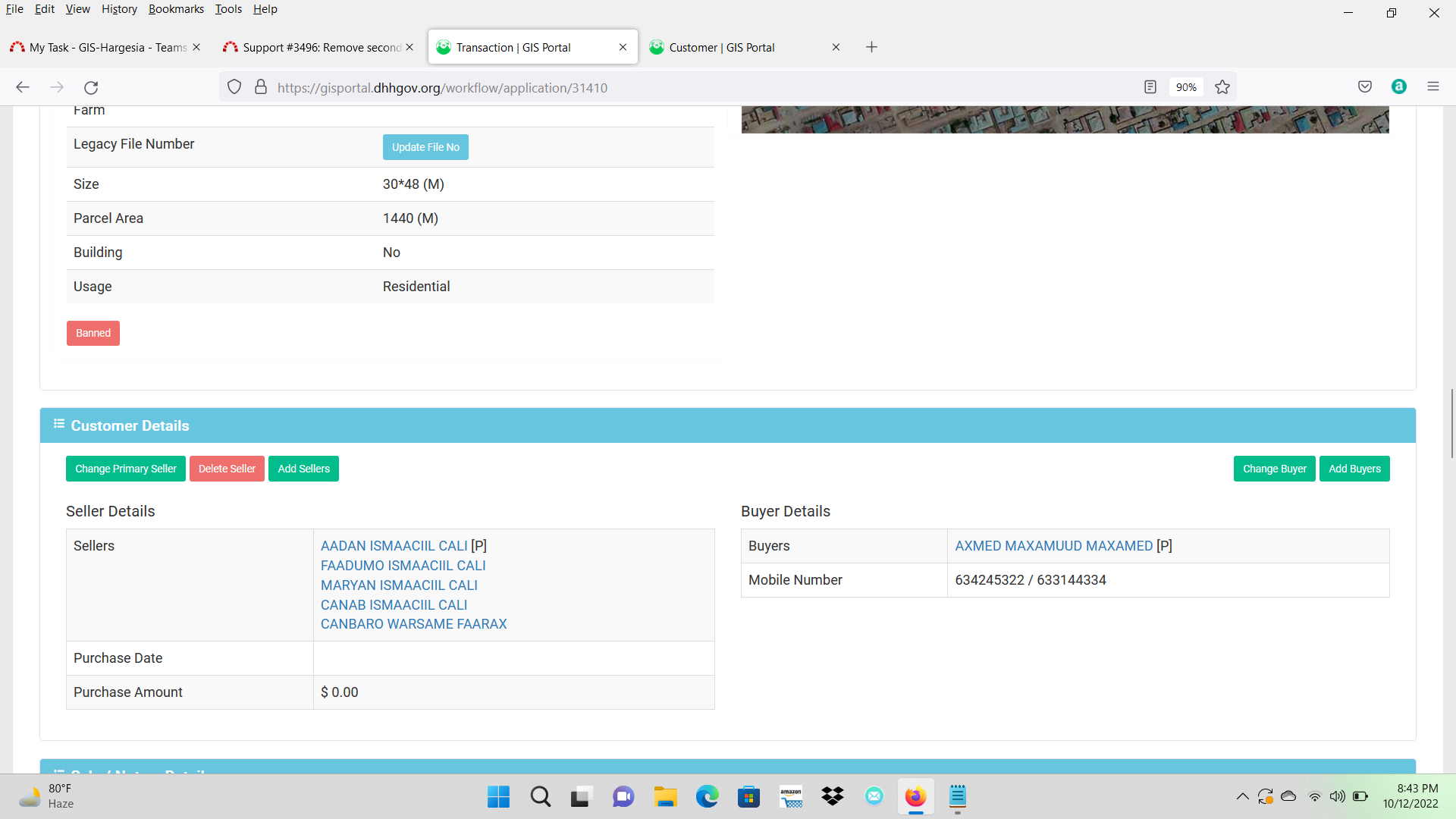The image size is (1456, 819).
Task: Click the Firefox taskbar icon
Action: tap(915, 796)
